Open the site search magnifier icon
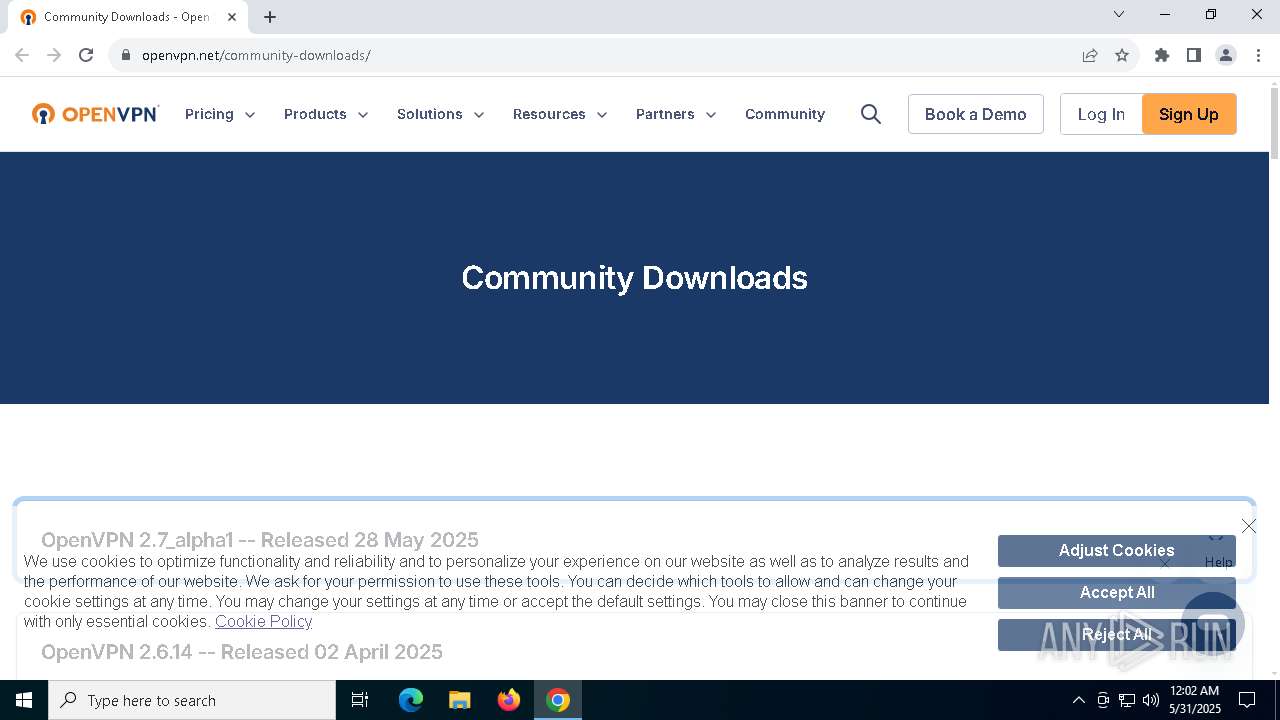 pos(871,114)
